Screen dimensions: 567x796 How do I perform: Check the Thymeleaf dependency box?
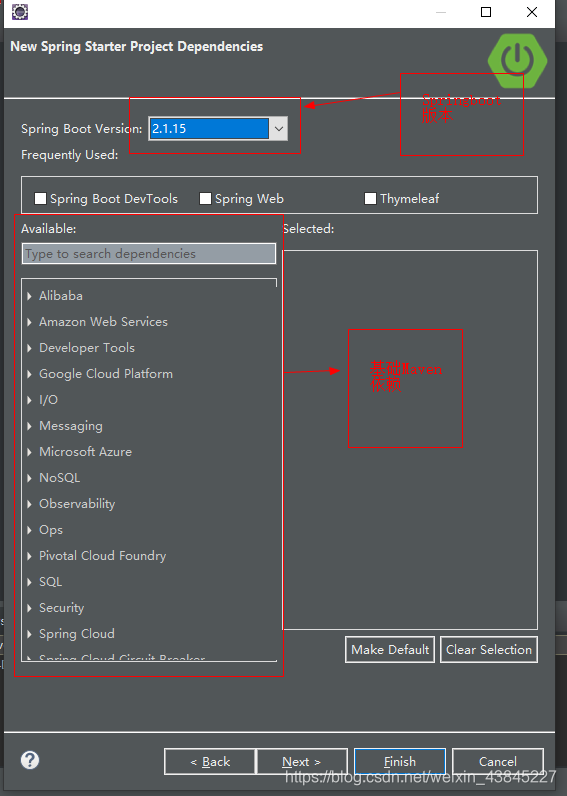370,198
